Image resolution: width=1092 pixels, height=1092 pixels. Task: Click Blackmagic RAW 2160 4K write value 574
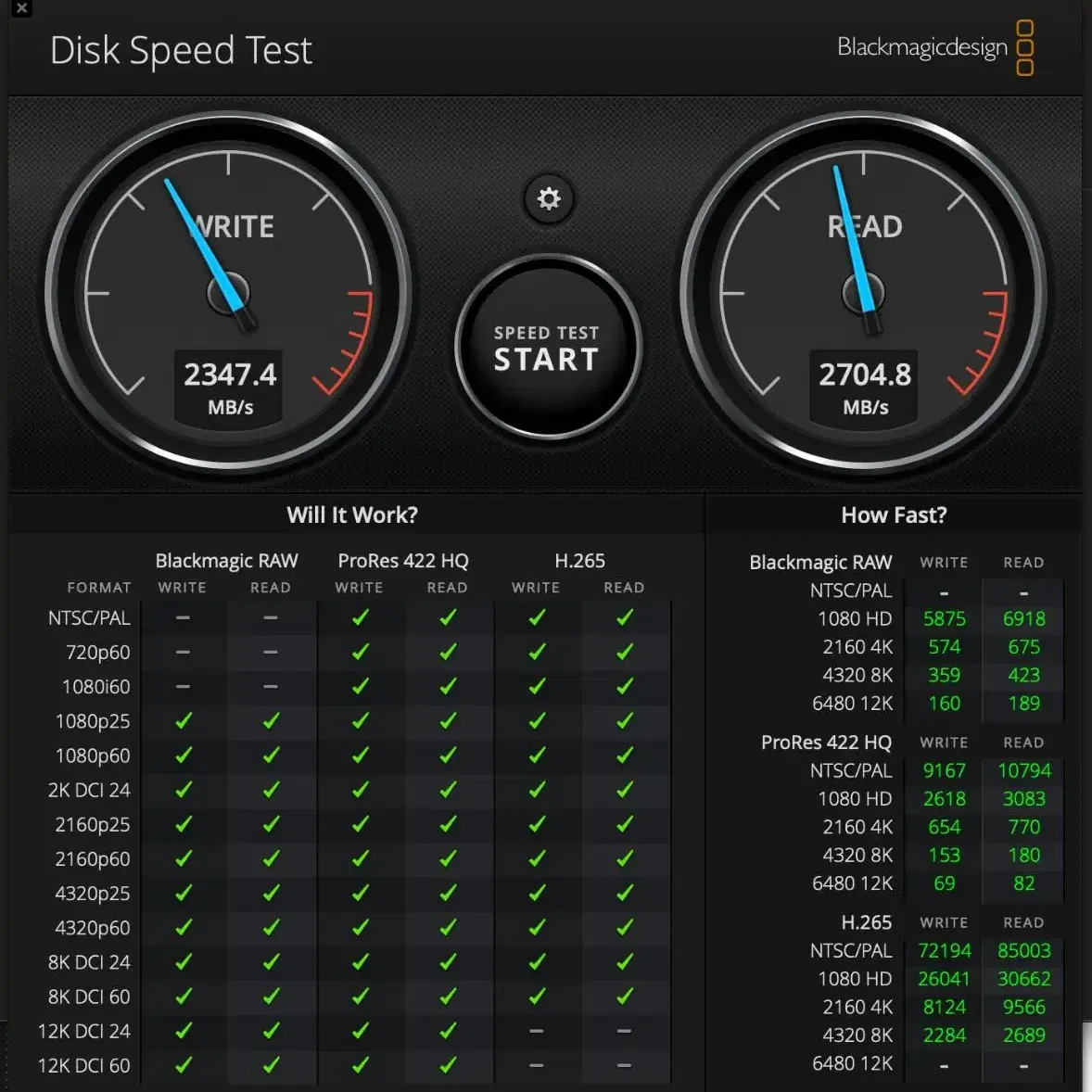945,647
